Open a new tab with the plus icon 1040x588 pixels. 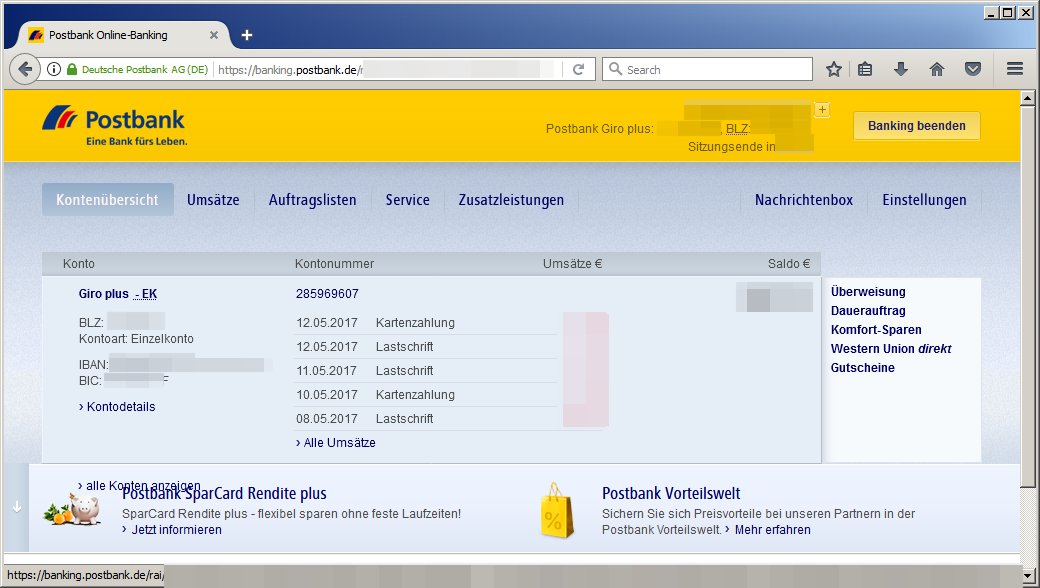click(x=247, y=35)
